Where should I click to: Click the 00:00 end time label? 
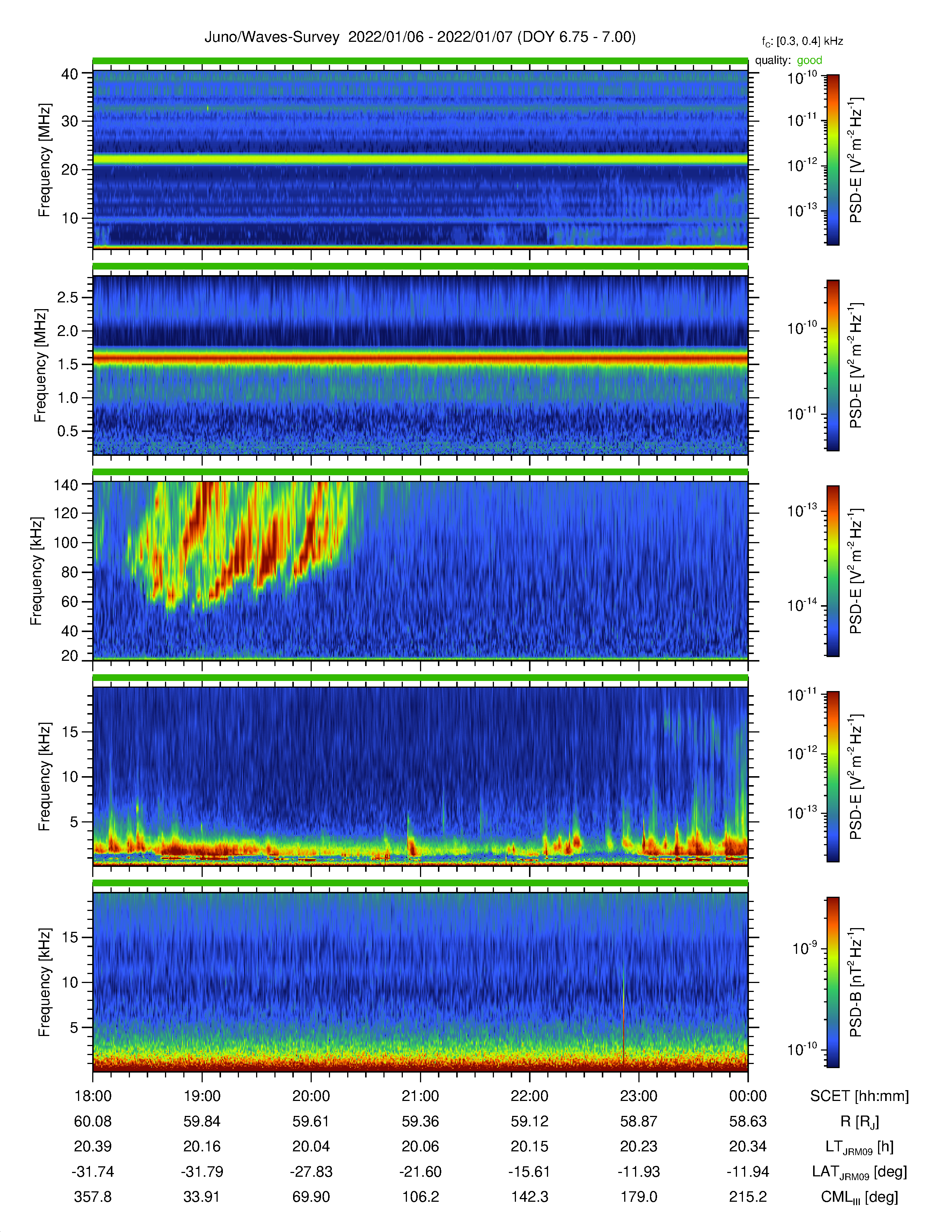[748, 1096]
